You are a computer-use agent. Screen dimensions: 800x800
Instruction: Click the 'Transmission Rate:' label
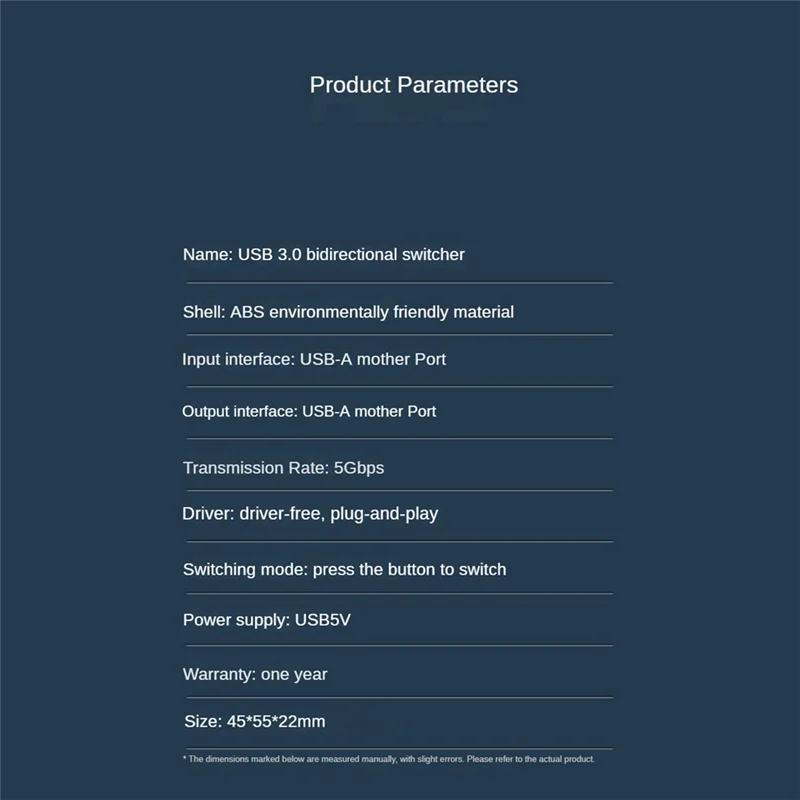tap(255, 468)
